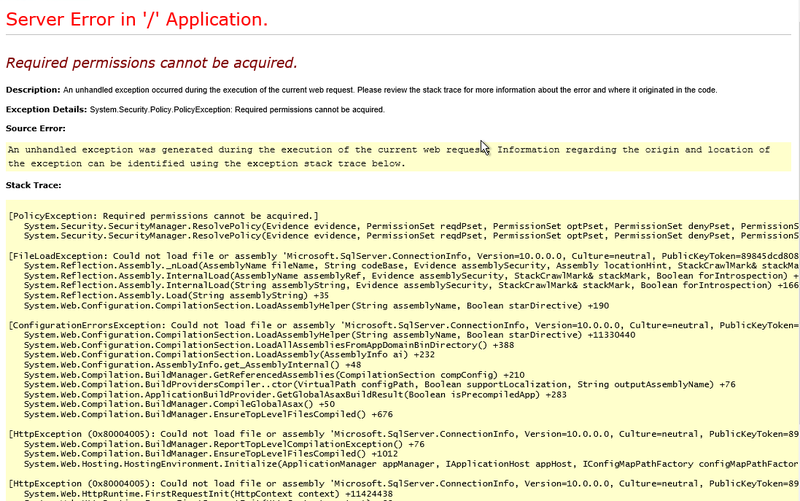Screen dimensions: 800x501
Task: Select the "Assembly.Load(String assemblyString) +35" line
Action: [177, 296]
